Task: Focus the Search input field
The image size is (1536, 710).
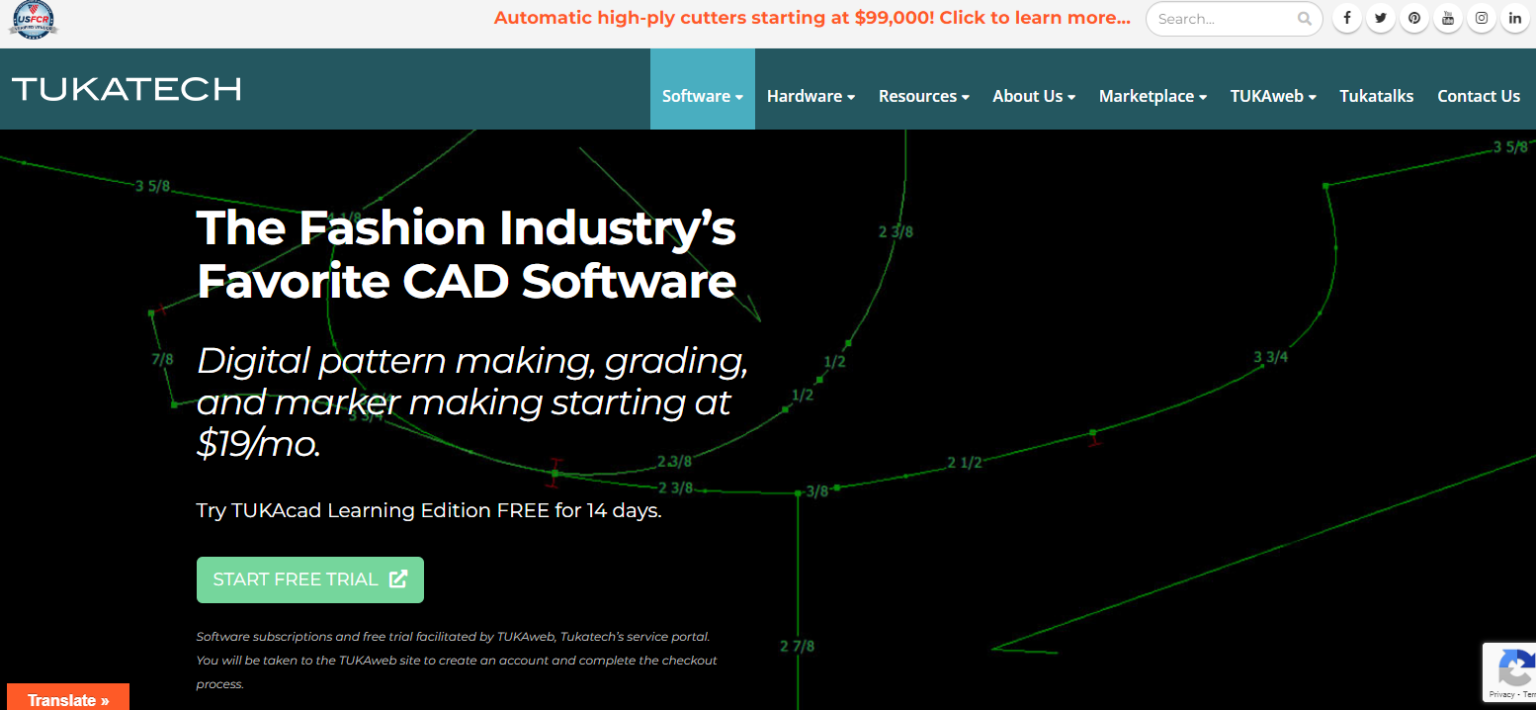Action: pos(1222,19)
